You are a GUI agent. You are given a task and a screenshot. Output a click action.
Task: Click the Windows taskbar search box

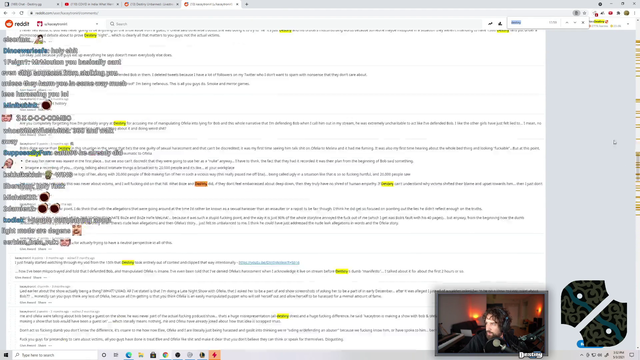(56, 355)
